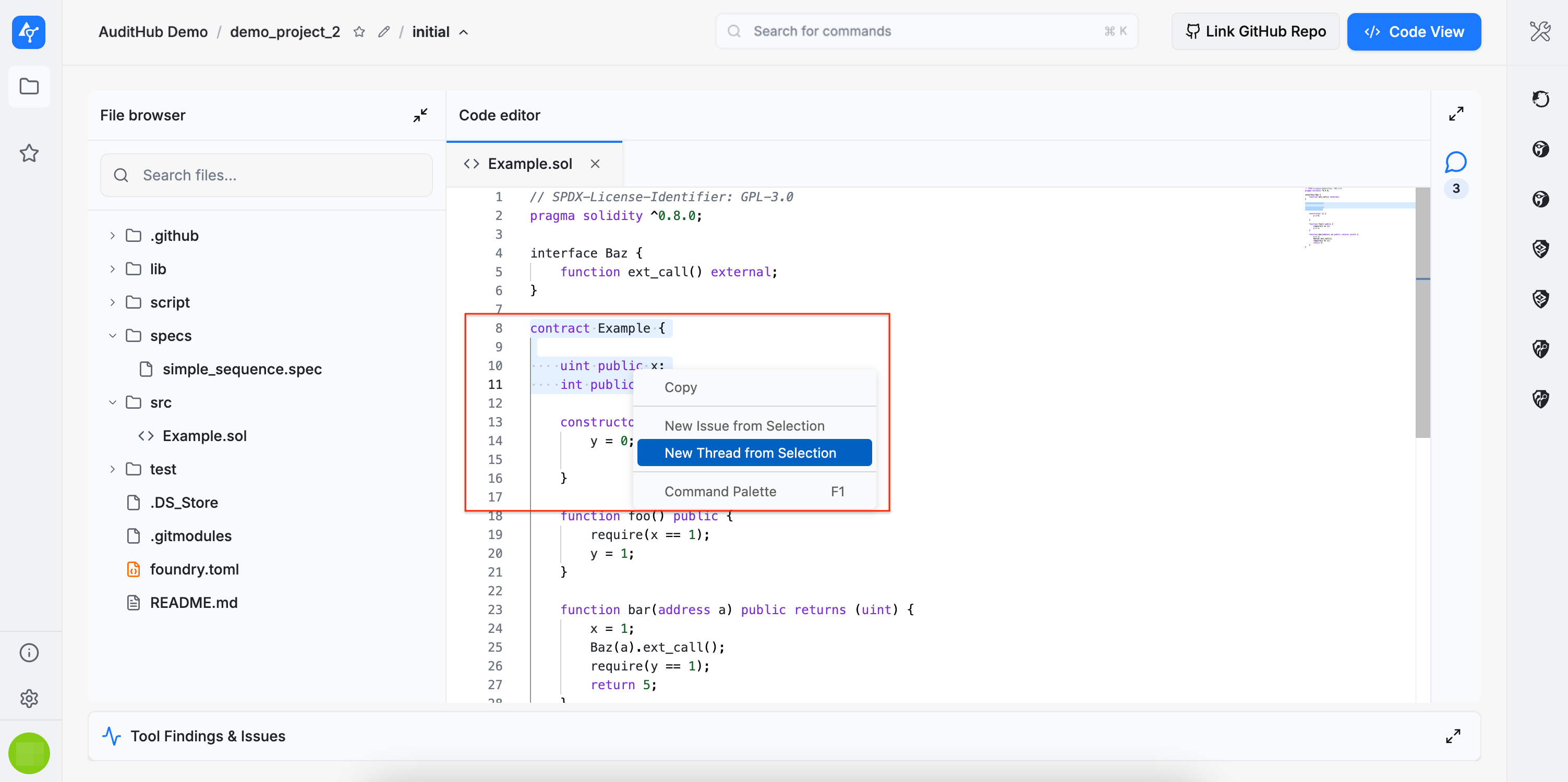Open the tools icon at top right
The width and height of the screenshot is (1568, 782).
tap(1540, 32)
